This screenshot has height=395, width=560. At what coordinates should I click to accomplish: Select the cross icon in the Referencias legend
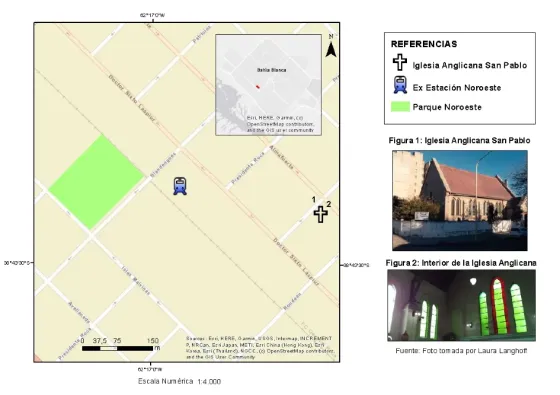(400, 62)
